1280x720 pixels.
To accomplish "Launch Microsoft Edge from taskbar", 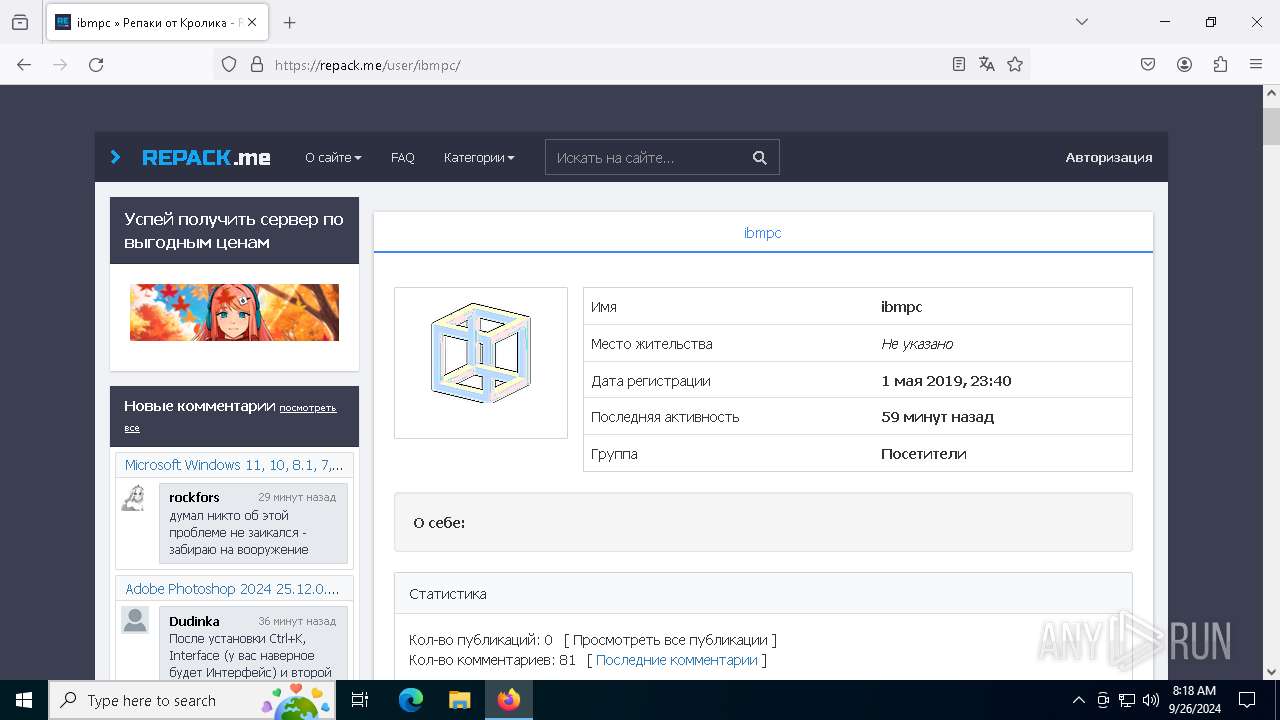I will [x=411, y=700].
